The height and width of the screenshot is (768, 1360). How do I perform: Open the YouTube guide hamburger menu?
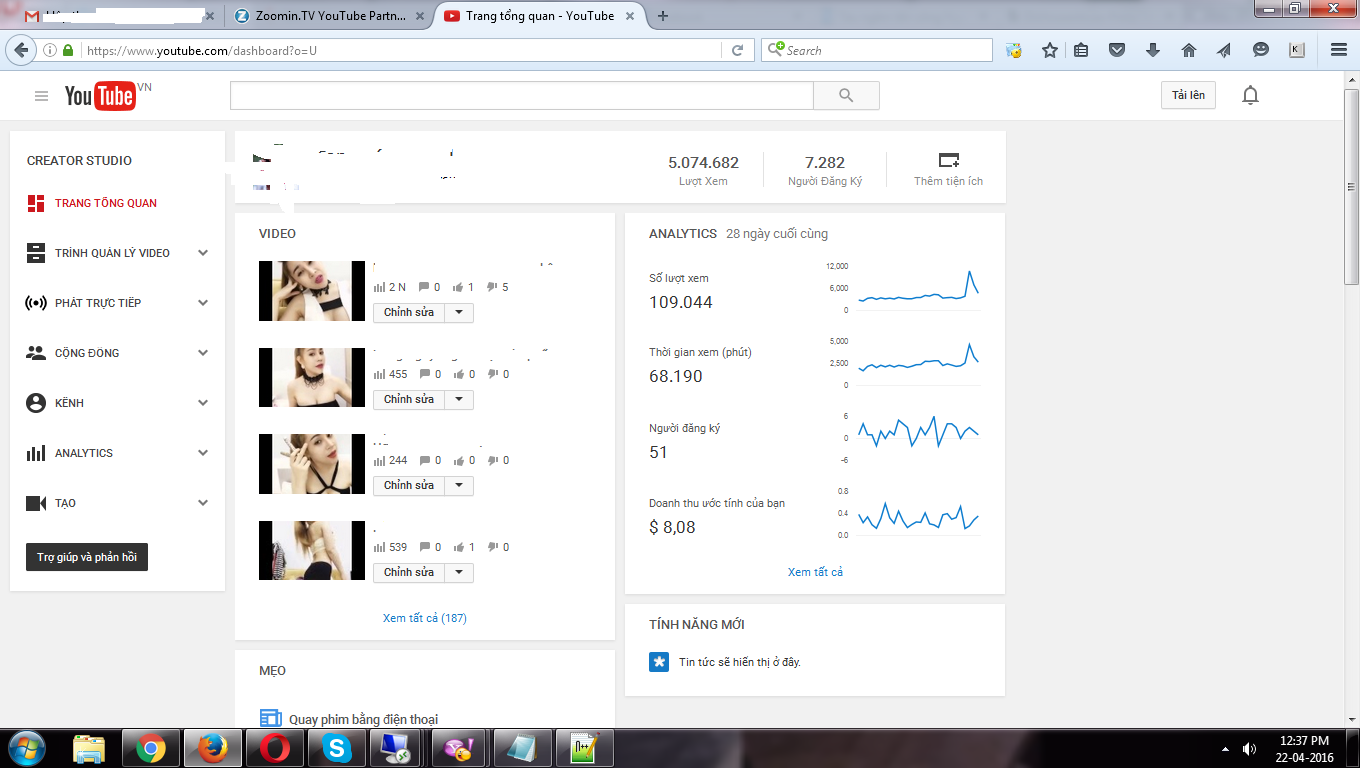pyautogui.click(x=41, y=96)
